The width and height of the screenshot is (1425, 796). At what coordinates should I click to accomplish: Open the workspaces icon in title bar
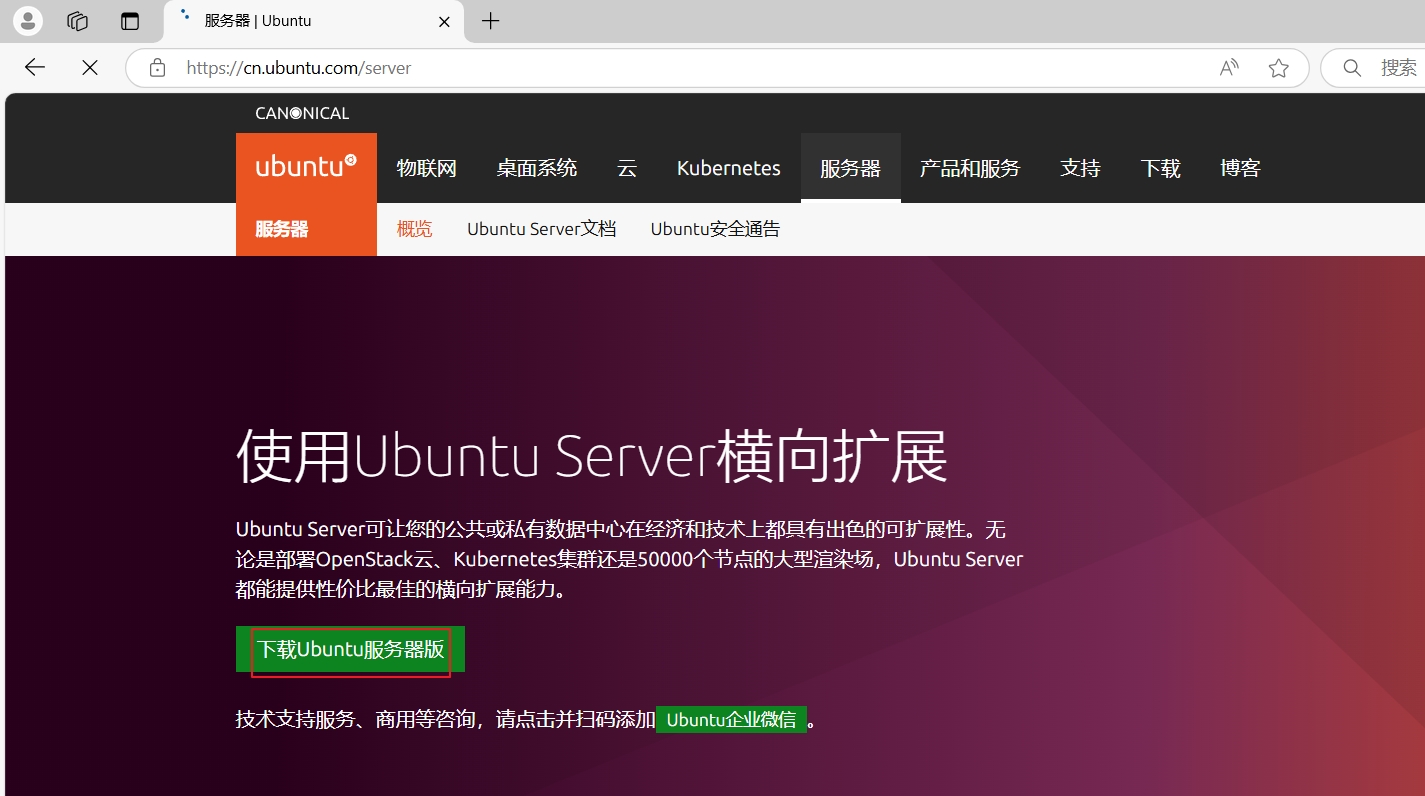(x=78, y=21)
